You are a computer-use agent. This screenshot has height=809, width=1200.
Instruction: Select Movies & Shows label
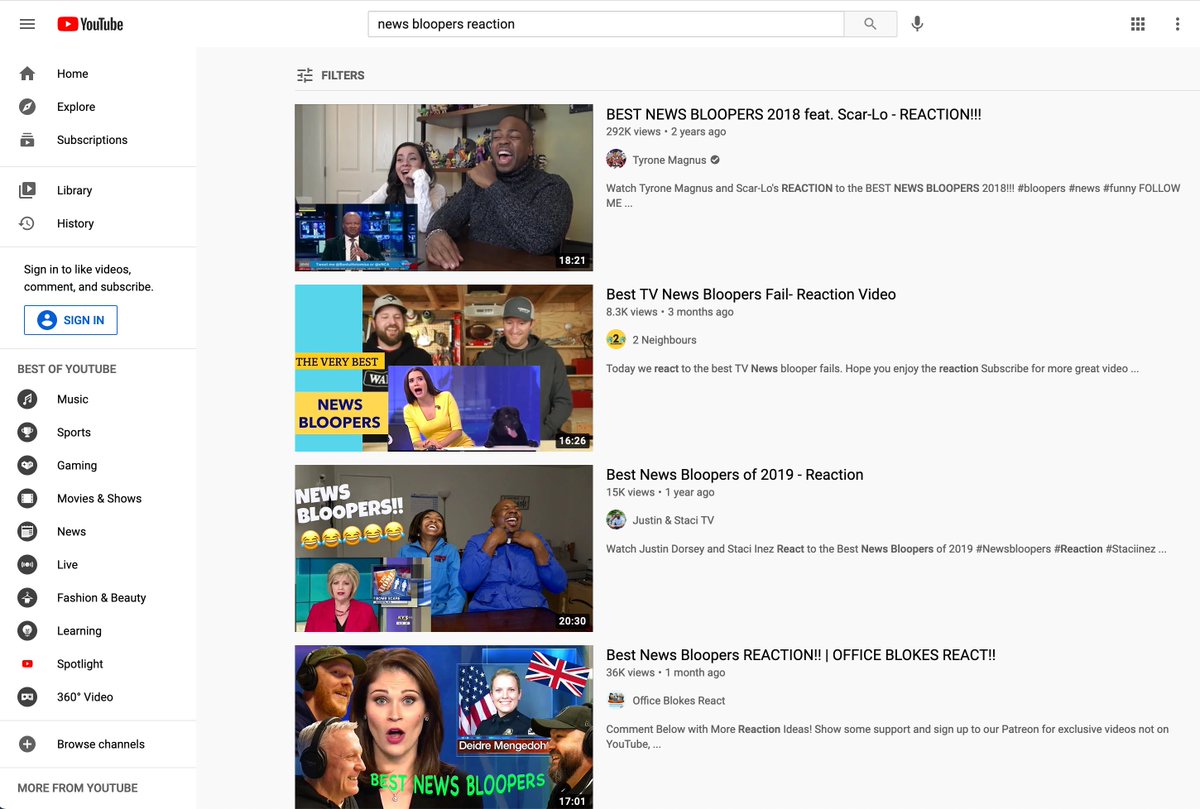pos(99,498)
